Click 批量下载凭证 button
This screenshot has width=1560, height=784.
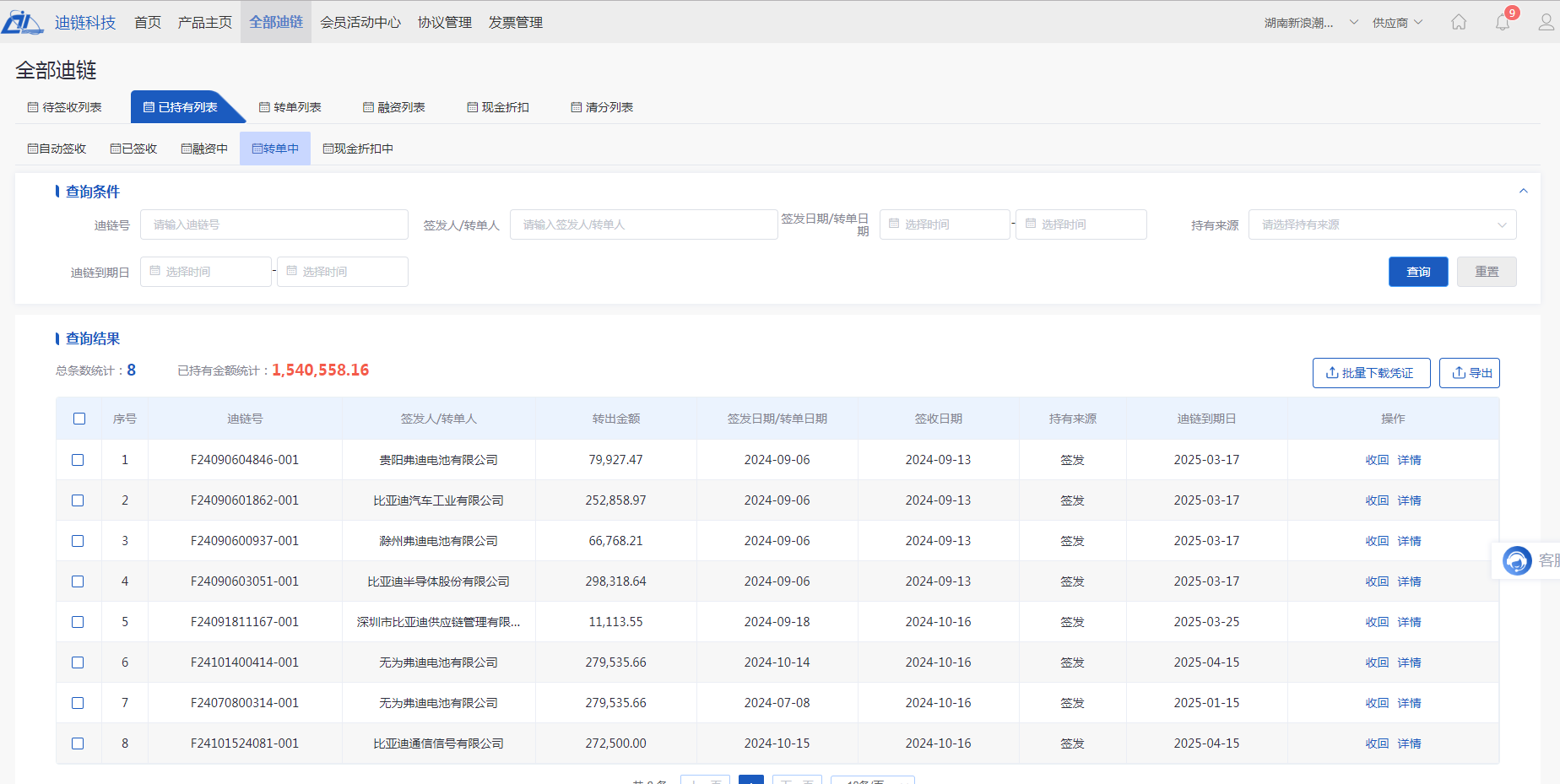pyautogui.click(x=1371, y=373)
